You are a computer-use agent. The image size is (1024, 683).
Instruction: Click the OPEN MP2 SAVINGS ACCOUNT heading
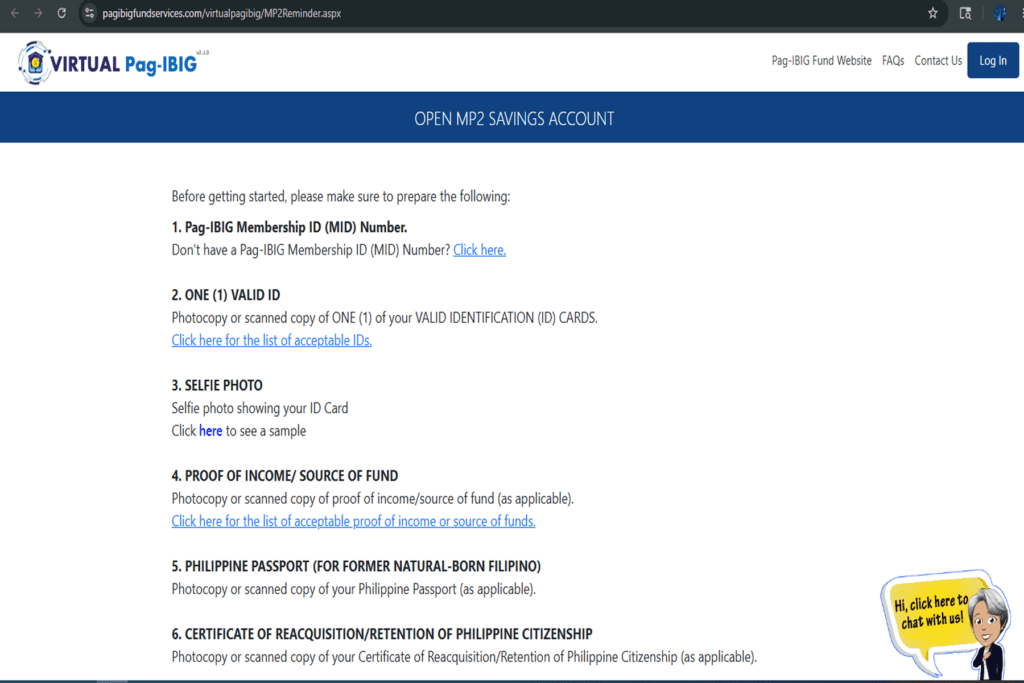pyautogui.click(x=514, y=119)
